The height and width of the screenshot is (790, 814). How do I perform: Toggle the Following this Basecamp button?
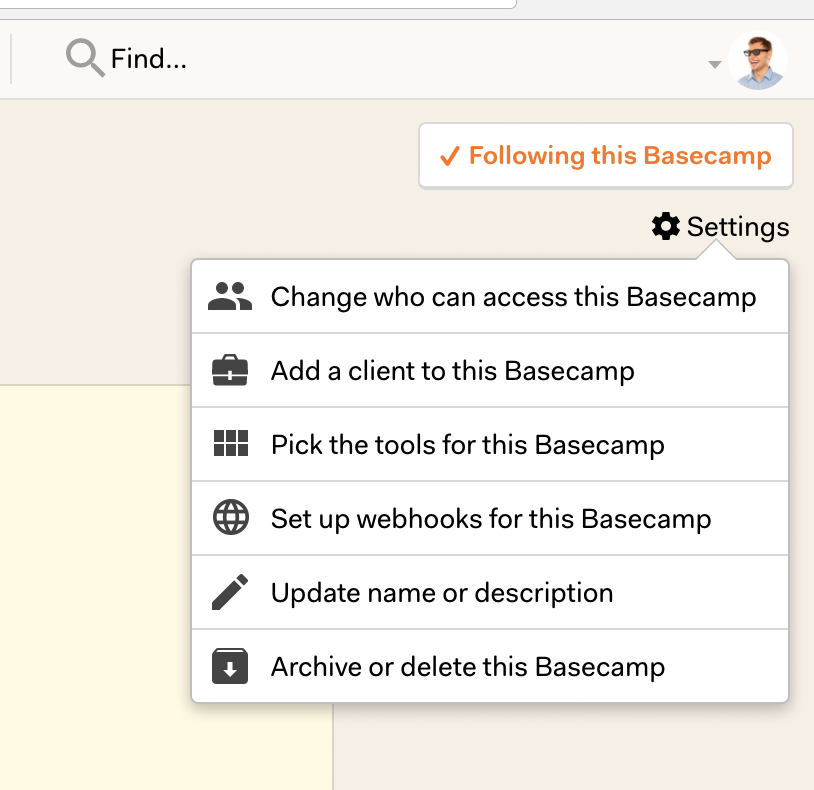pos(606,156)
